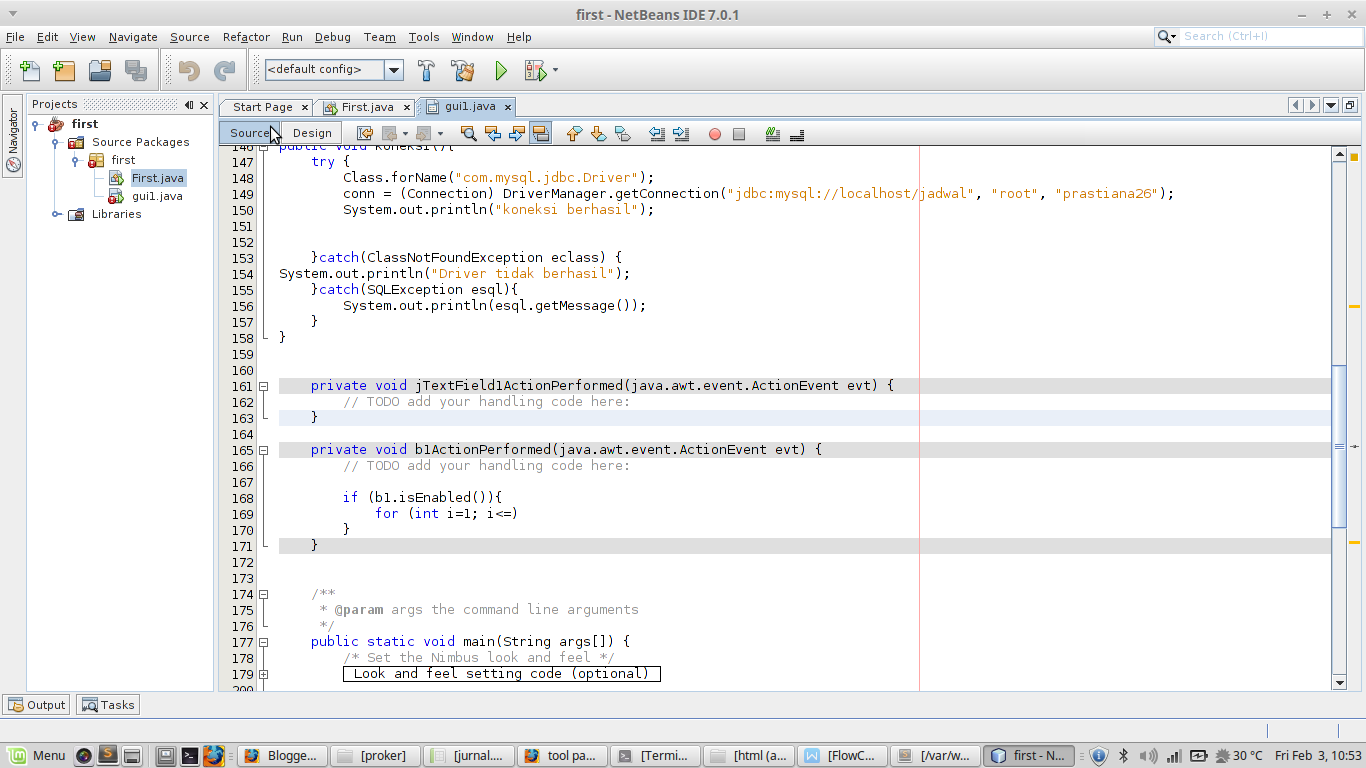
Task: Expand the Look and feel setting code fold
Action: click(x=264, y=674)
